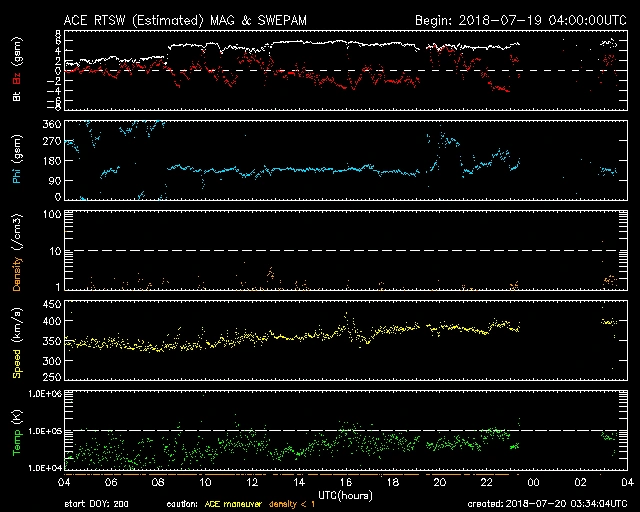The width and height of the screenshot is (640, 512).
Task: Click the '12' hour tick label
Action: 252,483
